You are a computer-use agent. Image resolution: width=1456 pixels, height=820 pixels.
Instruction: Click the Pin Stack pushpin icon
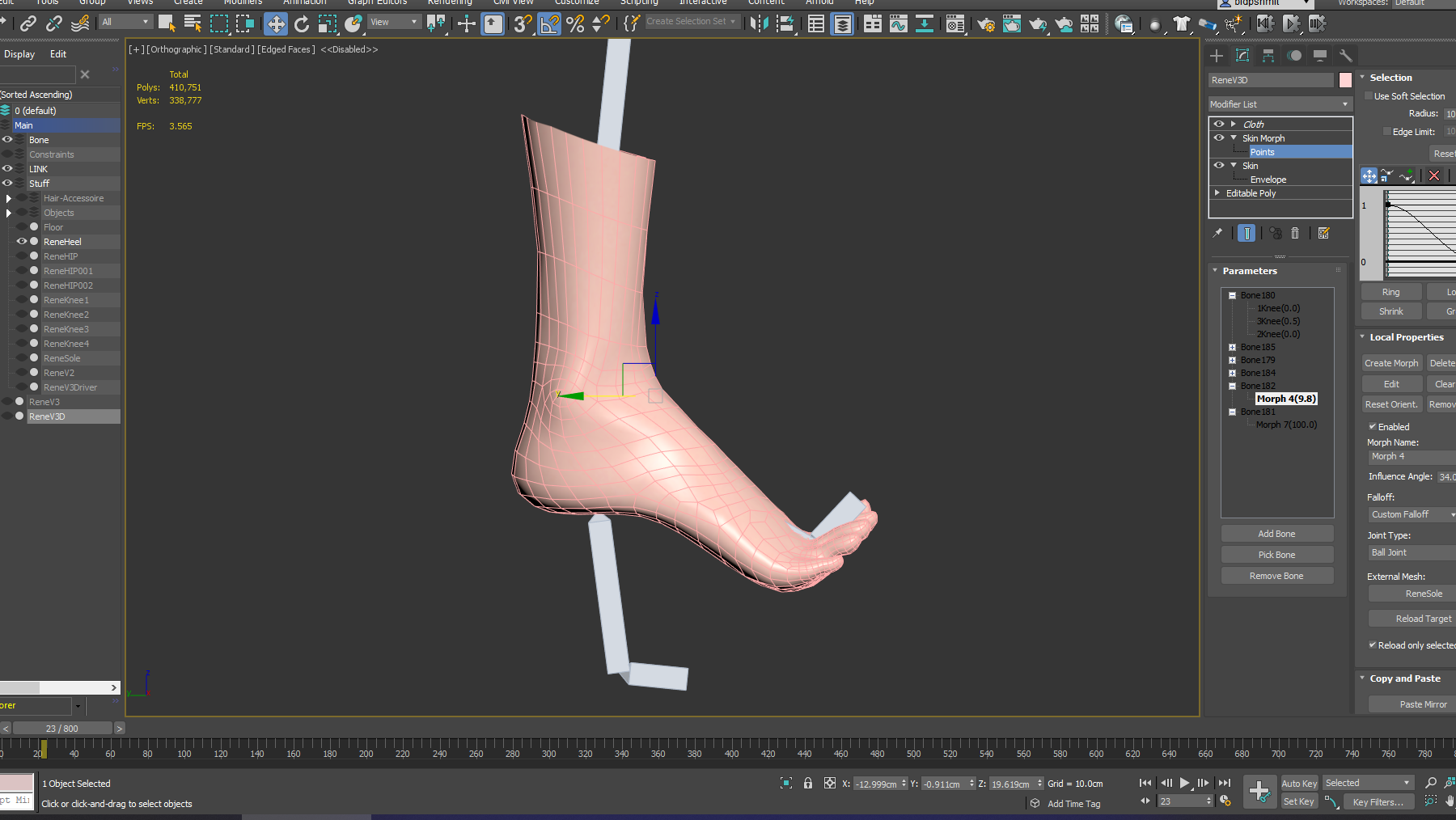tap(1217, 233)
